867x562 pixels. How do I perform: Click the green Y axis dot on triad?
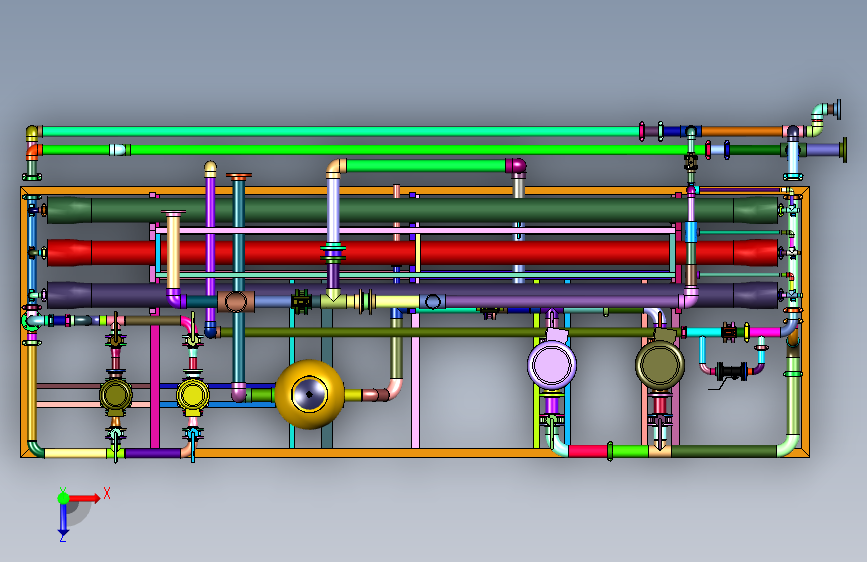[x=64, y=498]
